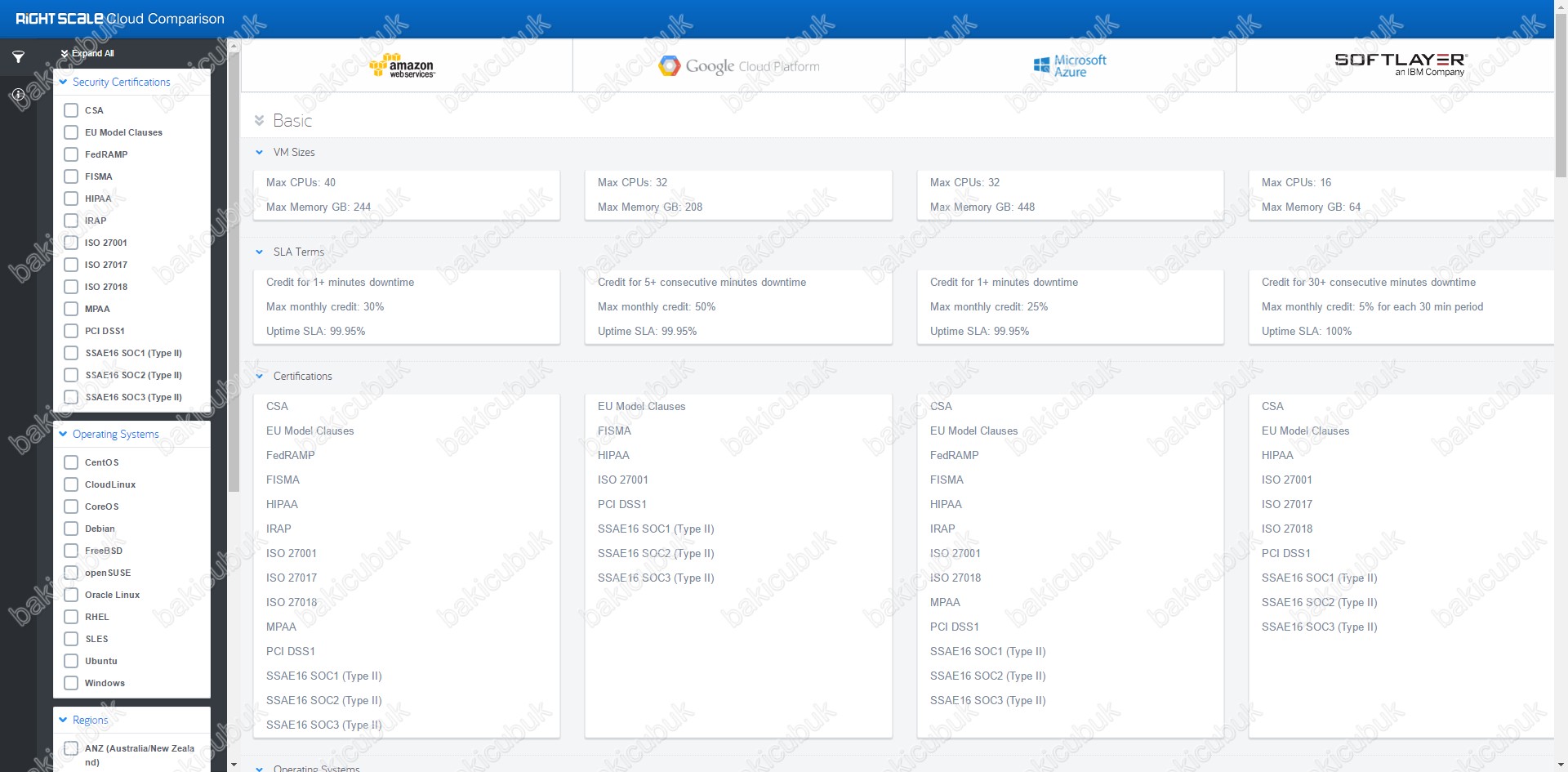Click SoftLayer's 'Max CPUs: 16' text
The width and height of the screenshot is (1568, 772).
tap(1296, 182)
